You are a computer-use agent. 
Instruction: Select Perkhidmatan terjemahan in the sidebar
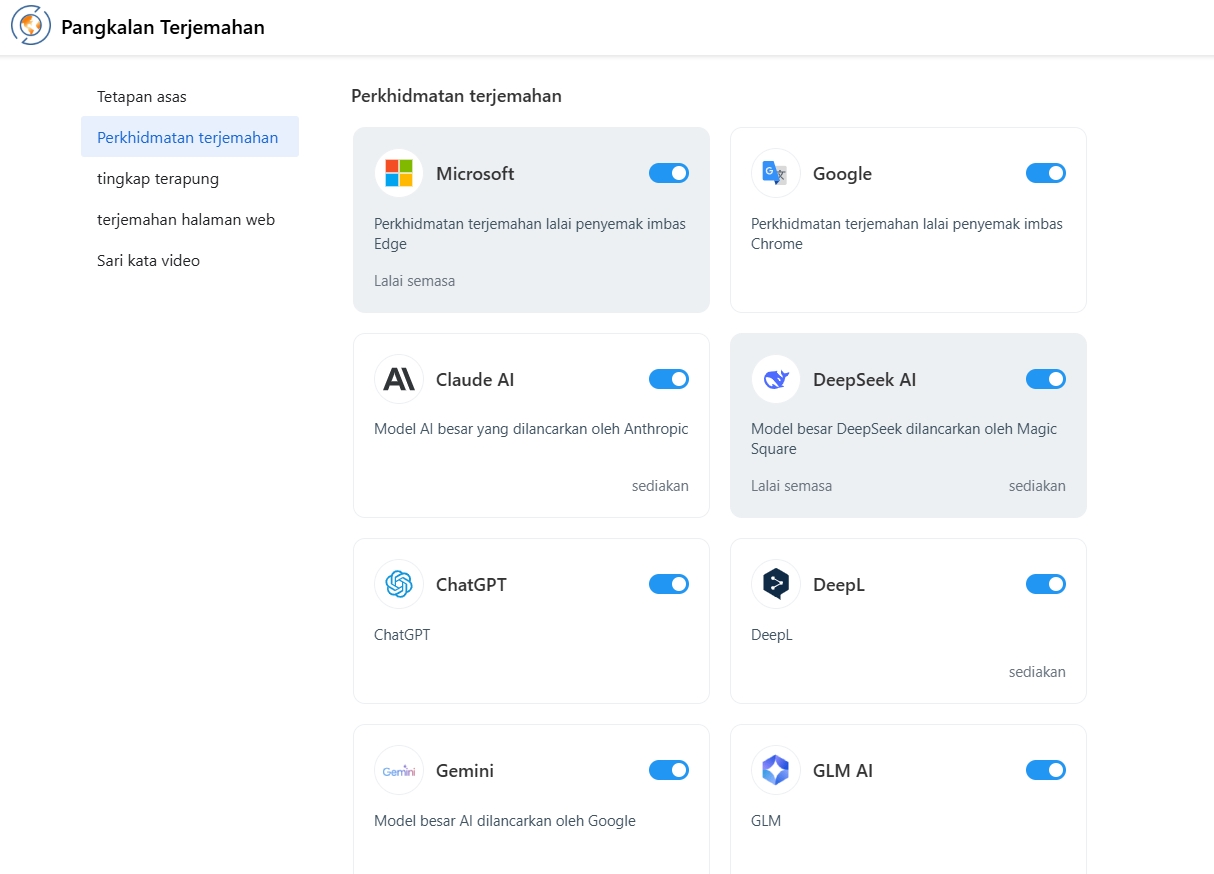190,137
